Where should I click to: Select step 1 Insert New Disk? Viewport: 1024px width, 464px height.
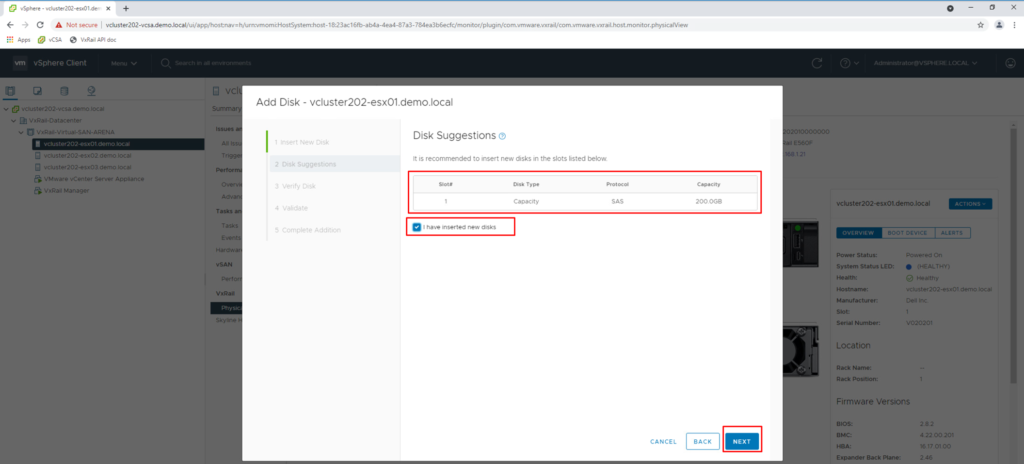pyautogui.click(x=334, y=142)
